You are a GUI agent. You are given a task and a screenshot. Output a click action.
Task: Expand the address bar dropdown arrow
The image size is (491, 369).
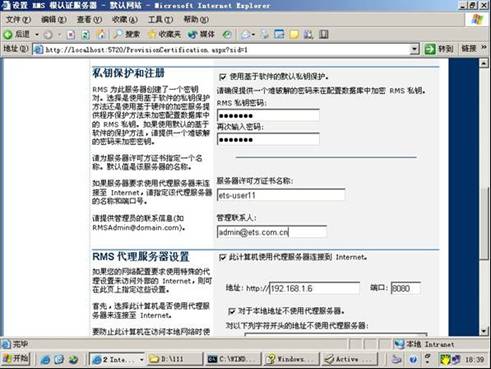tap(414, 49)
